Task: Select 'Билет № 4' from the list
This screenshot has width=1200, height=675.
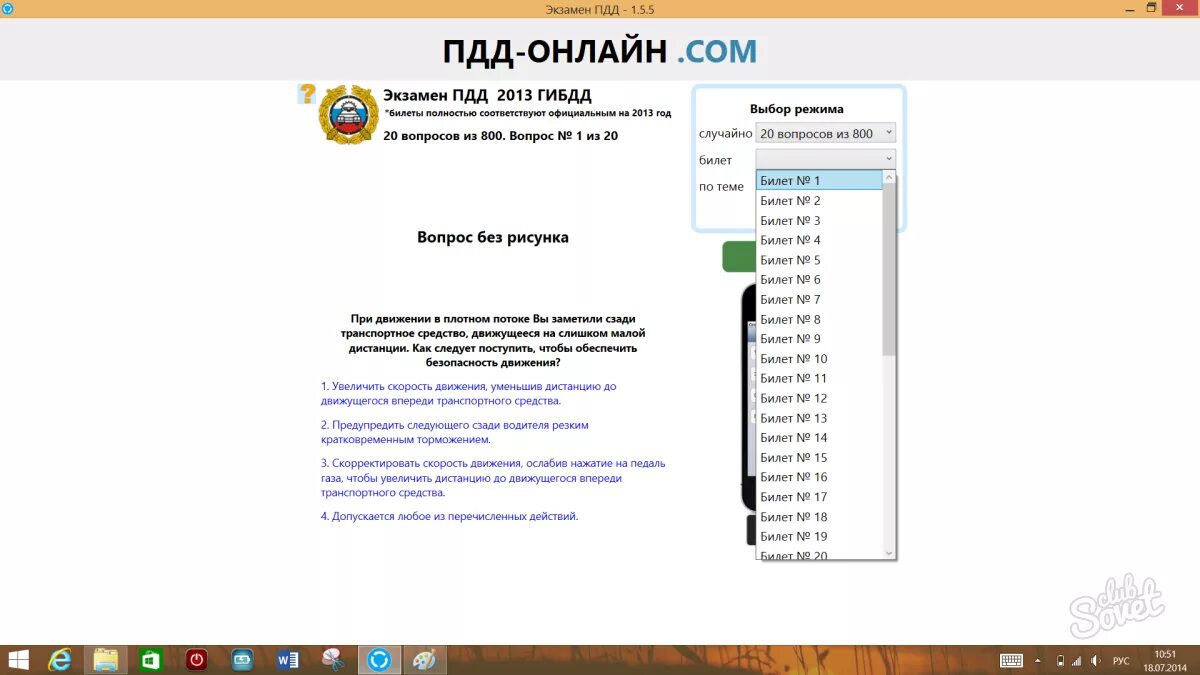Action: coord(819,240)
